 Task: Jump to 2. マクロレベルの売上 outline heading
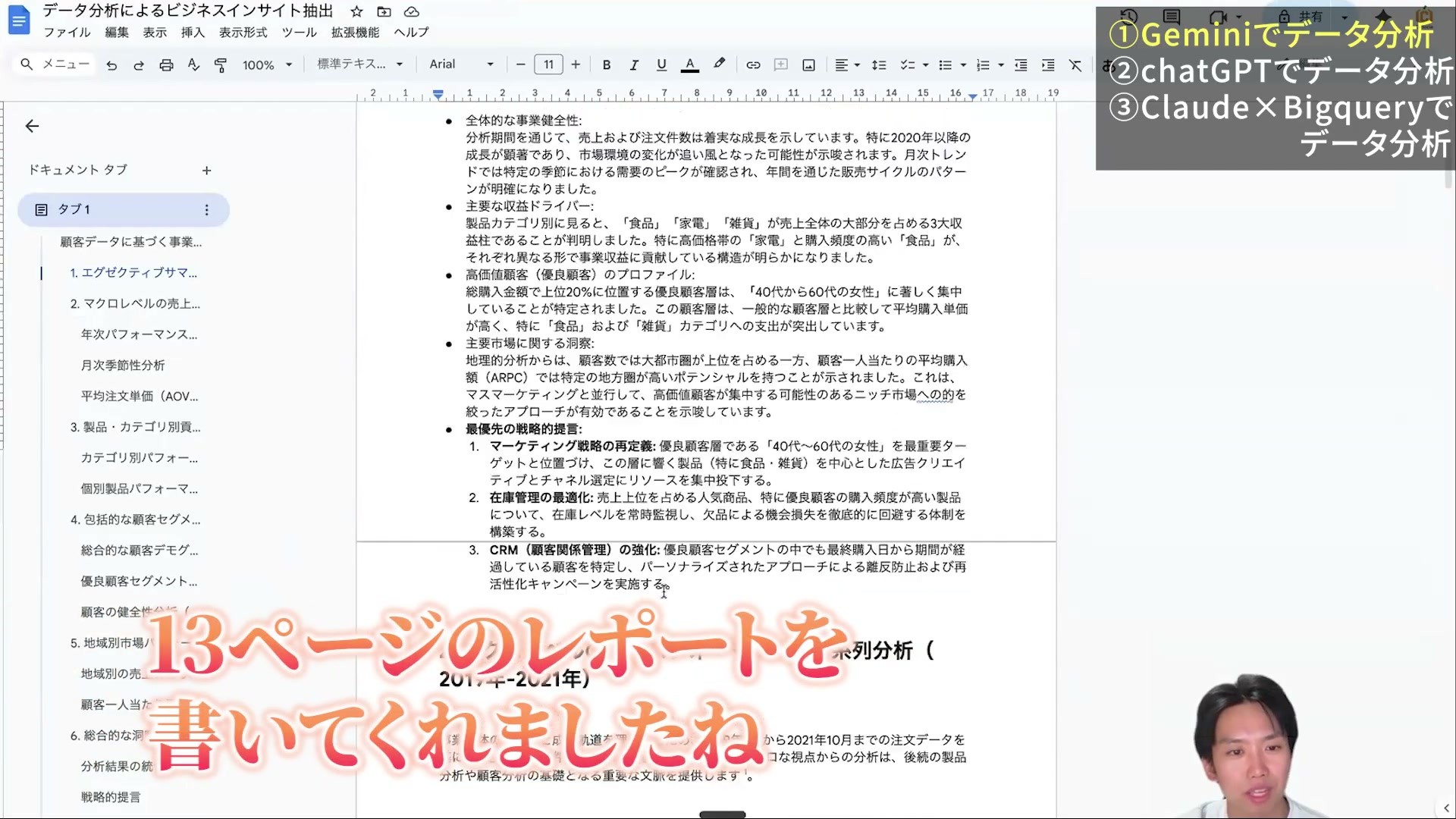[x=135, y=303]
